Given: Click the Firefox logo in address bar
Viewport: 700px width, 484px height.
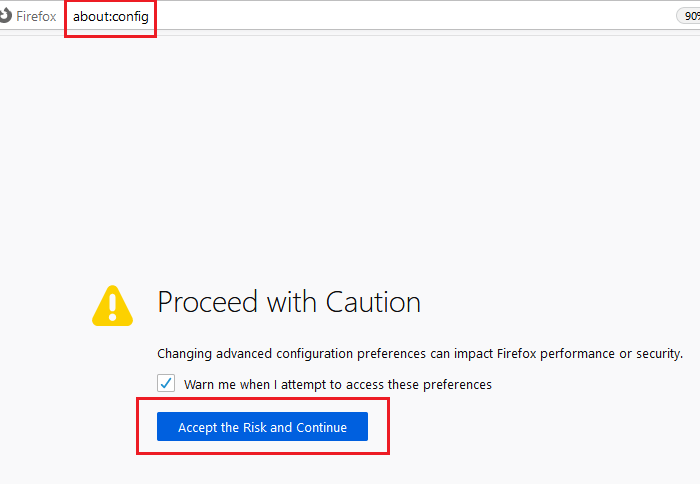Looking at the screenshot, I should [6, 17].
